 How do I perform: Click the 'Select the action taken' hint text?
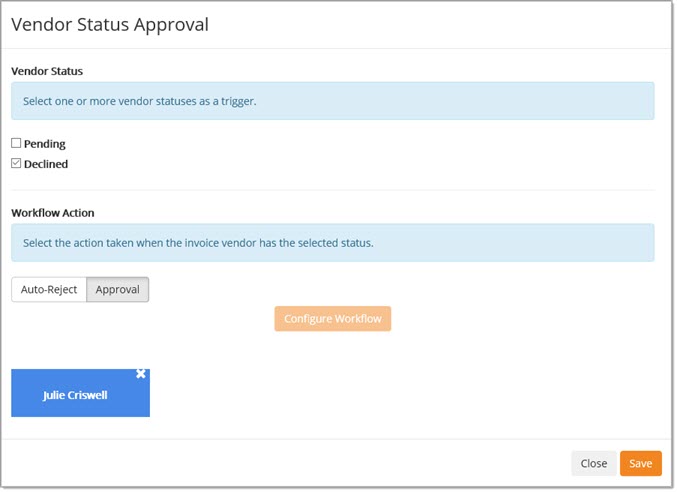(x=198, y=243)
